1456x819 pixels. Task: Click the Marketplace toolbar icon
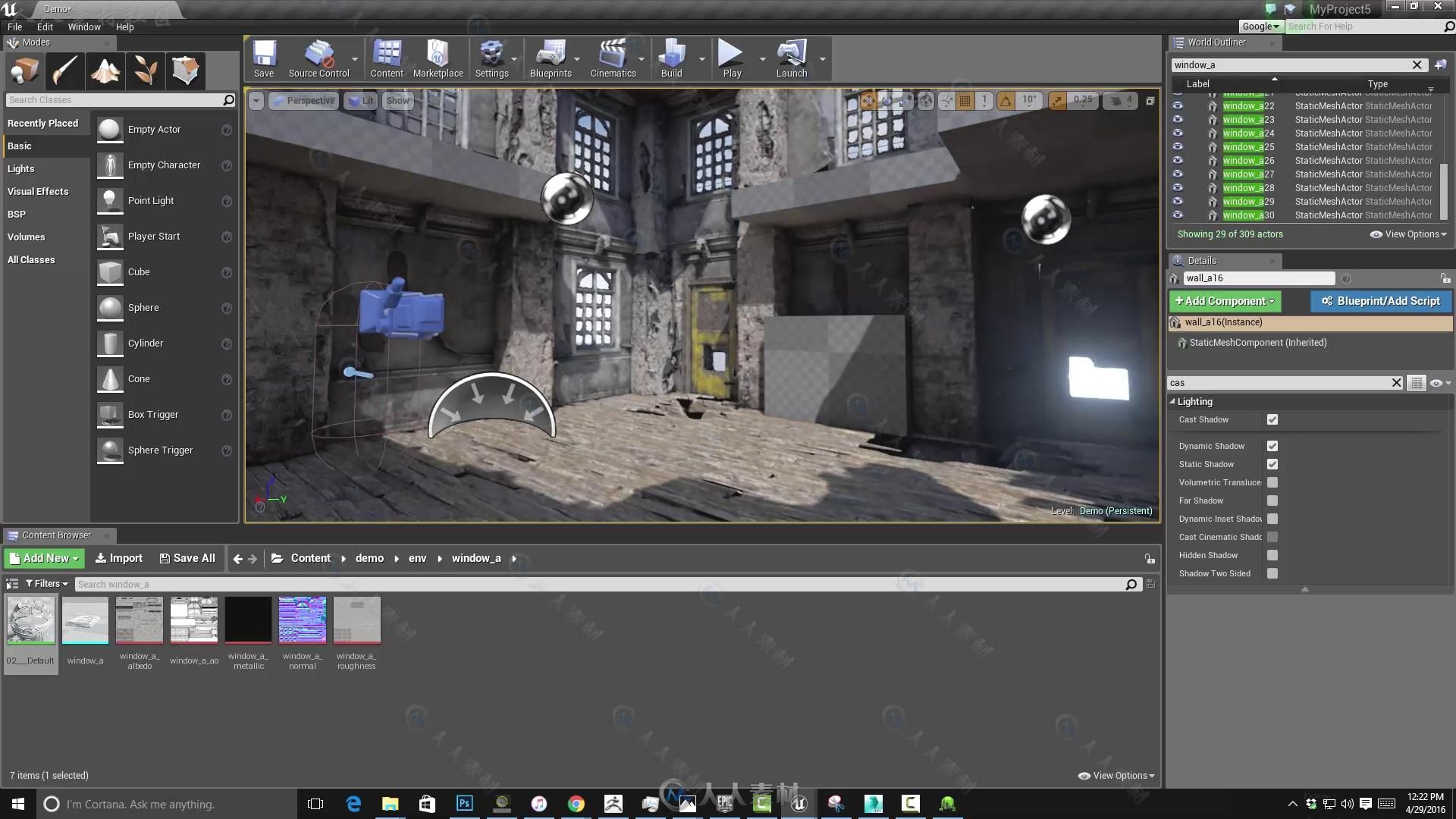pos(438,58)
